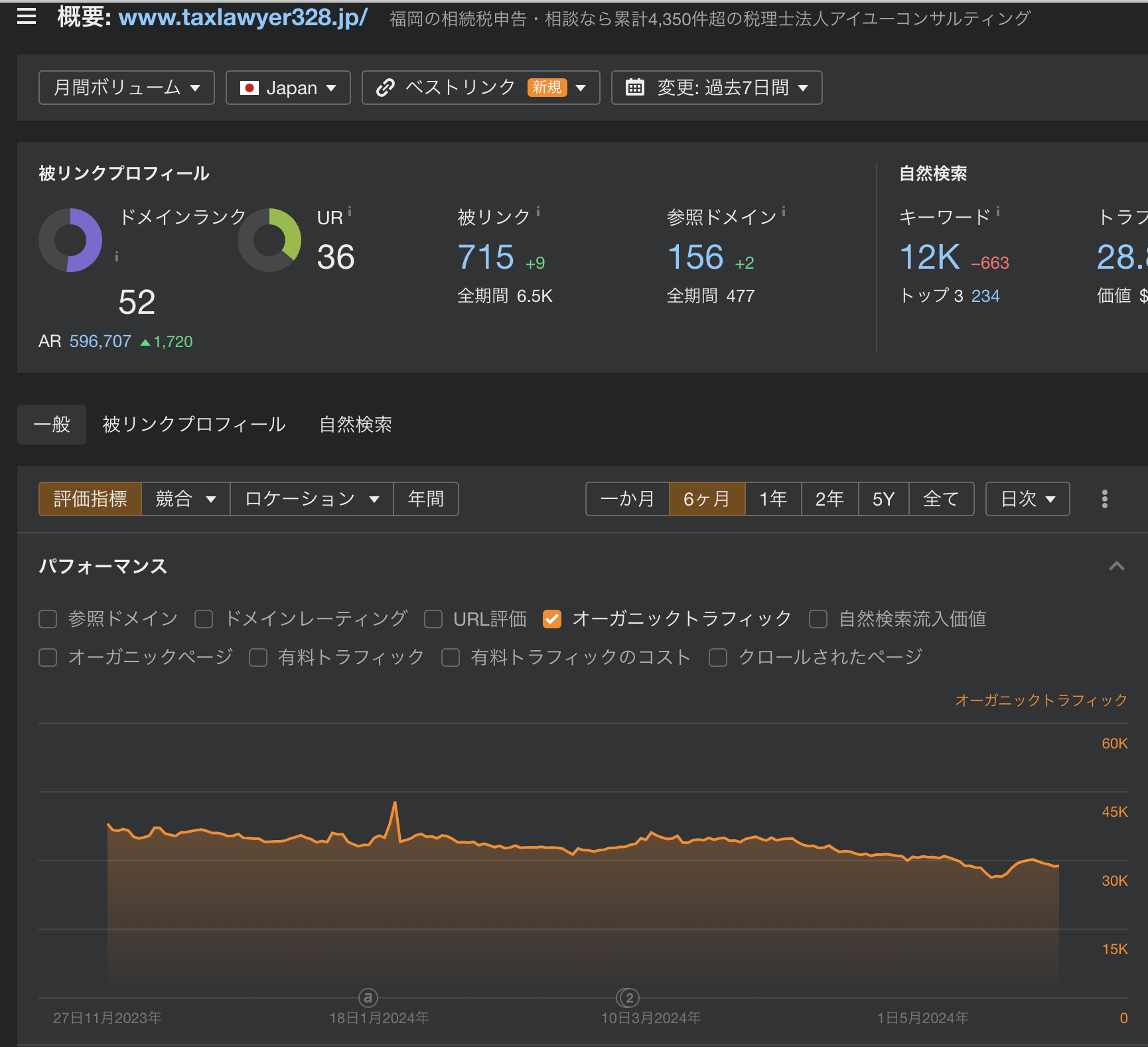Click info icon next to UR
Image resolution: width=1148 pixels, height=1047 pixels.
[x=350, y=212]
